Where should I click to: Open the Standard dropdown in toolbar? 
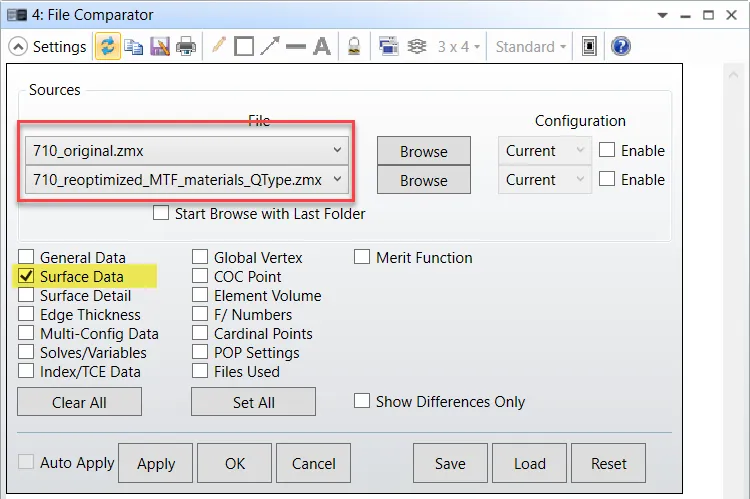click(531, 47)
